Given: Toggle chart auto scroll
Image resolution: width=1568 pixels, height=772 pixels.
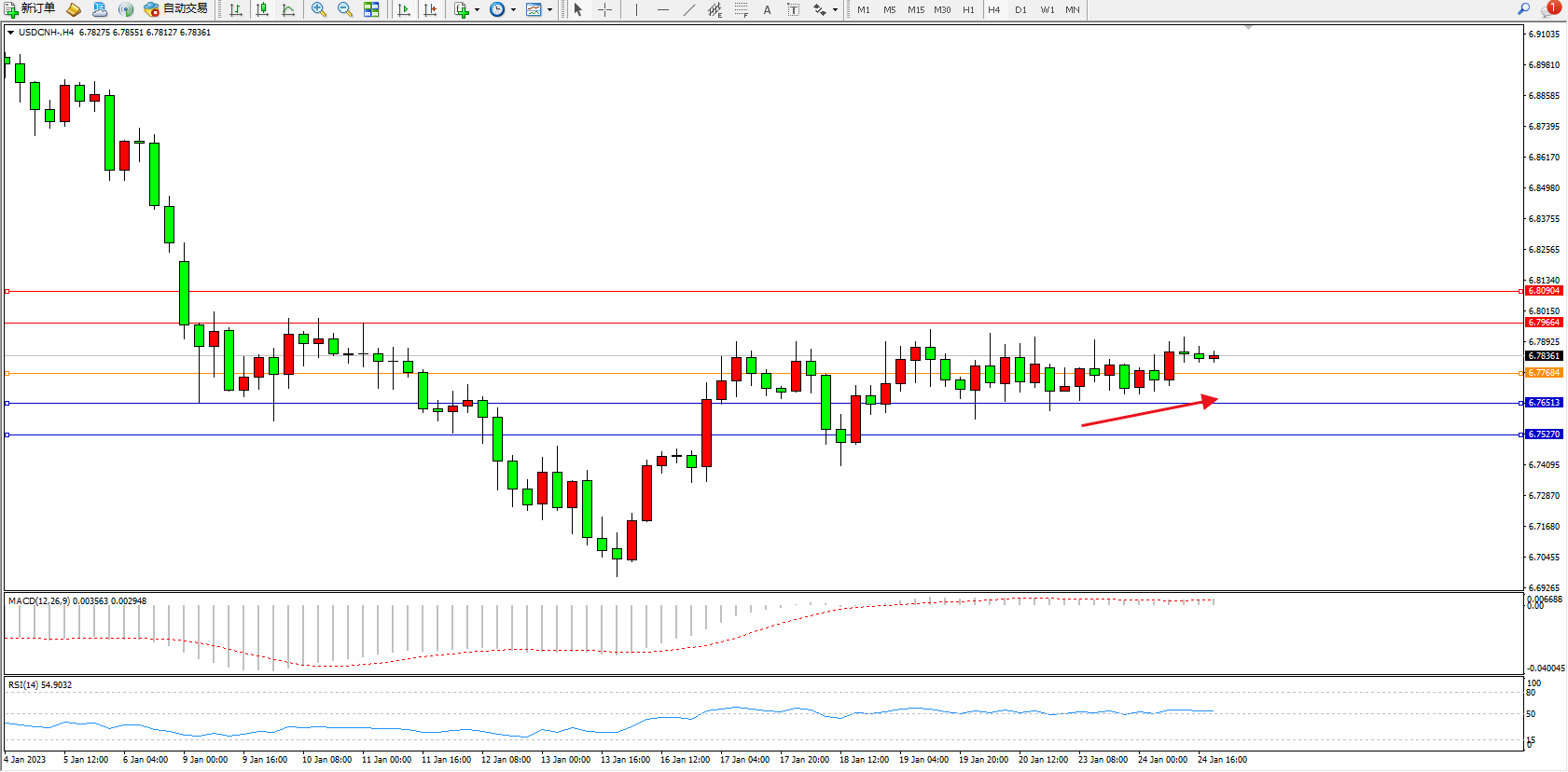Looking at the screenshot, I should pos(404,9).
